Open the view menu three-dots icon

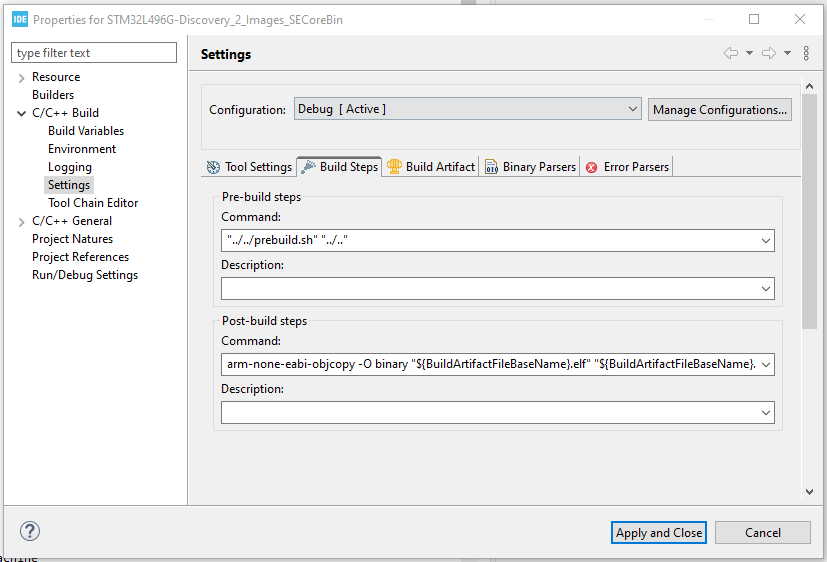click(806, 53)
